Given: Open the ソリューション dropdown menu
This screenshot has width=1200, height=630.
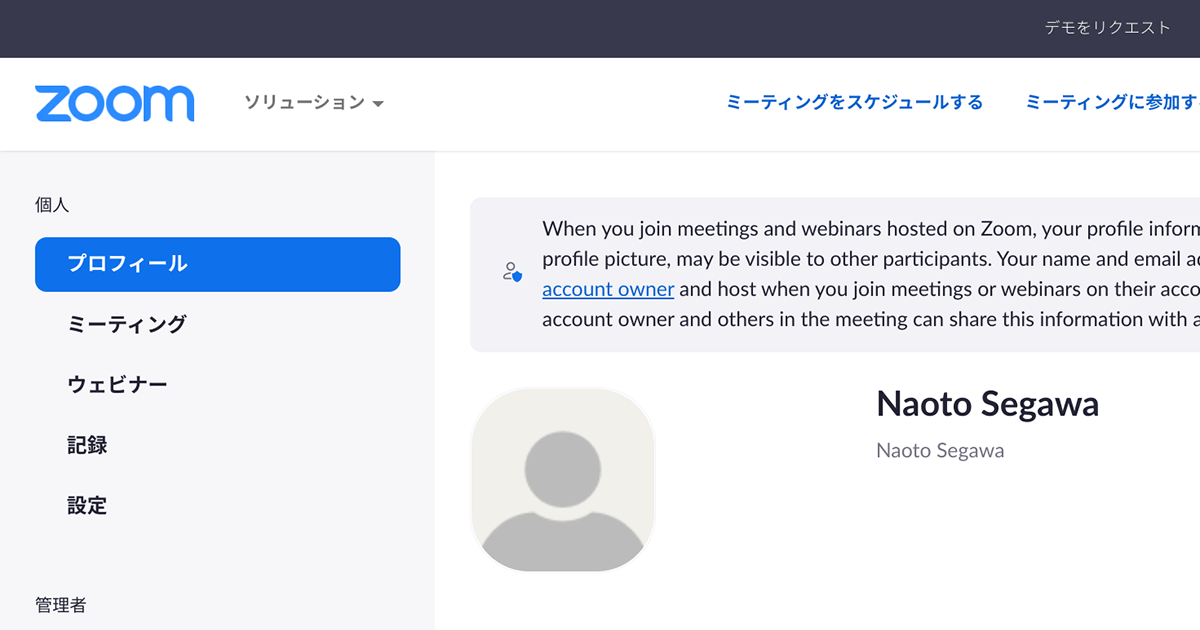Looking at the screenshot, I should pos(314,103).
